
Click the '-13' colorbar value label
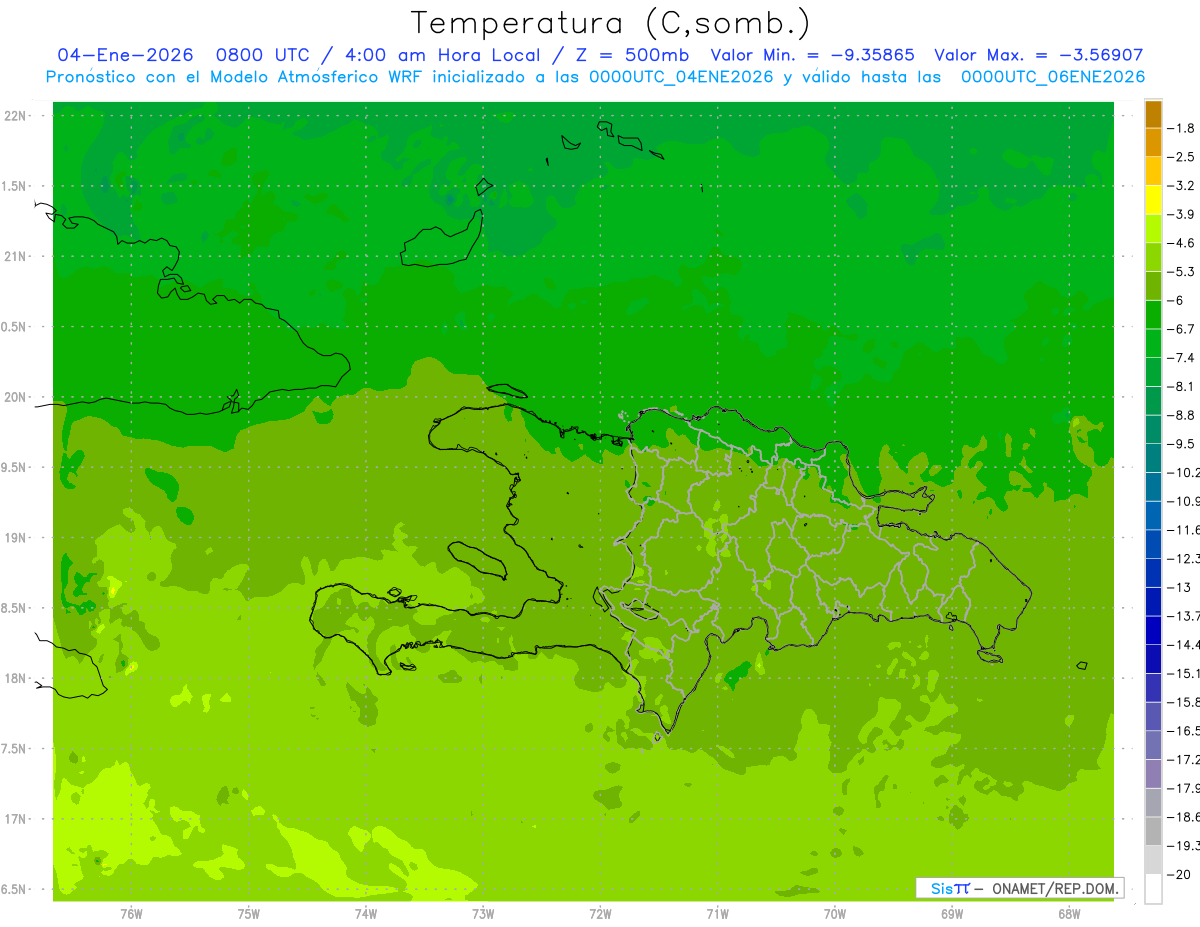pos(1180,587)
